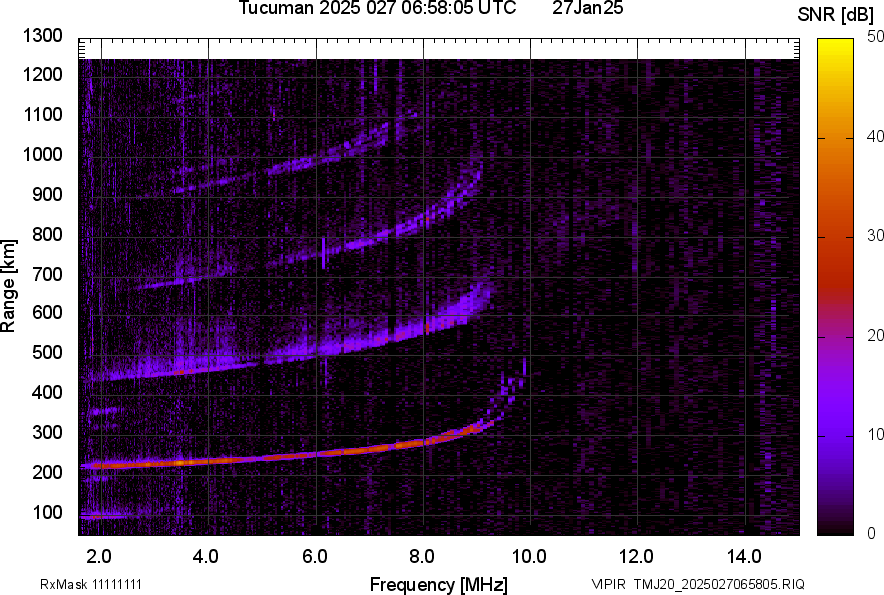
Task: Click the range tick label '1200'
Action: [x=42, y=74]
